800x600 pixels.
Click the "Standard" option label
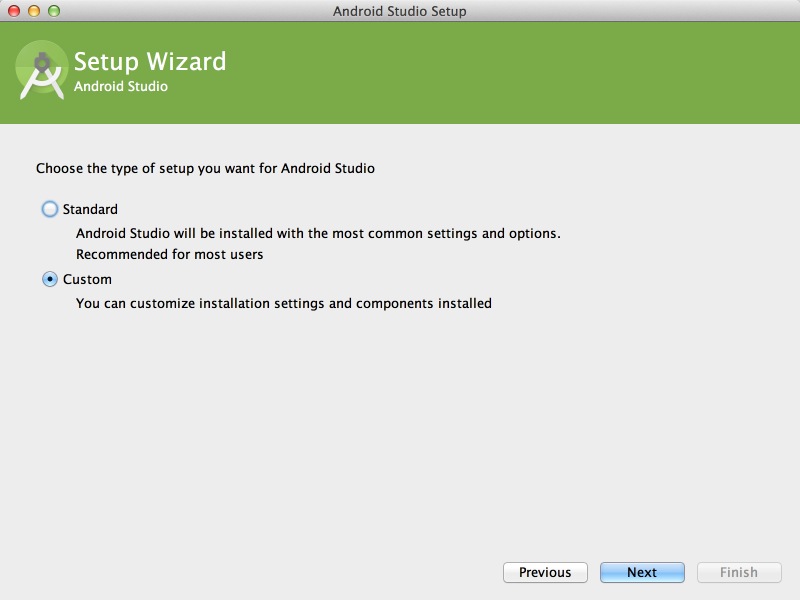[90, 210]
